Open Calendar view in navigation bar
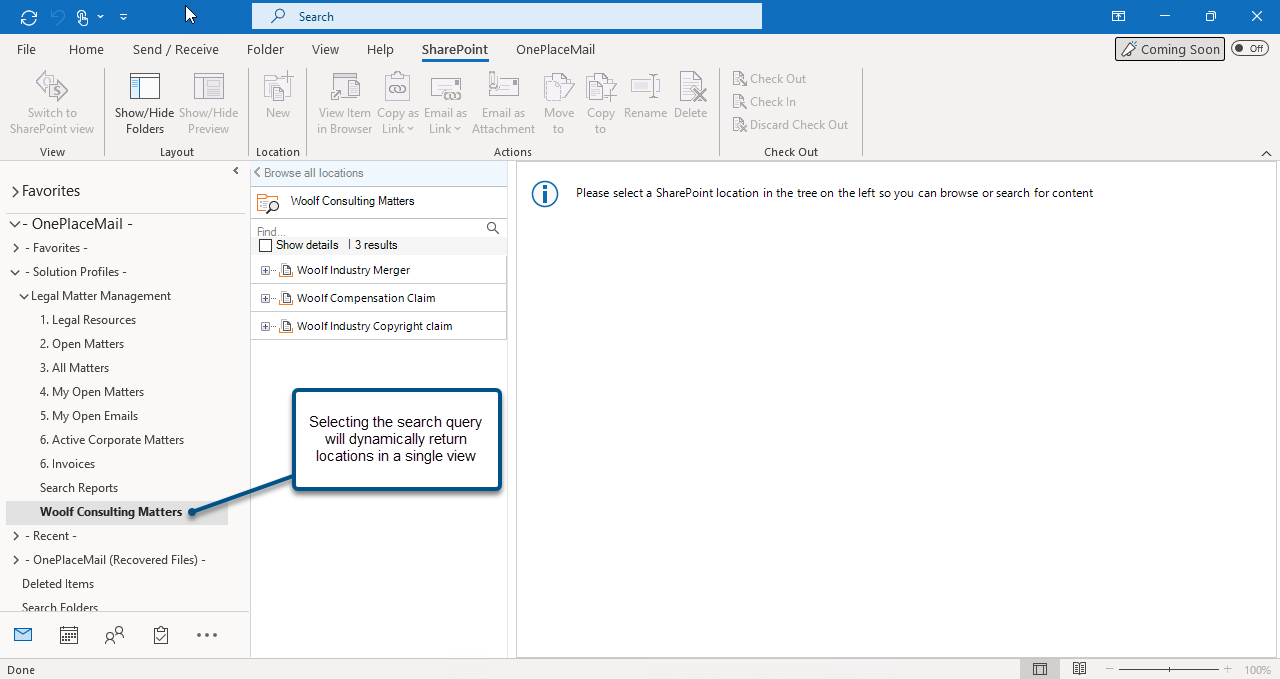1280x679 pixels. point(69,635)
